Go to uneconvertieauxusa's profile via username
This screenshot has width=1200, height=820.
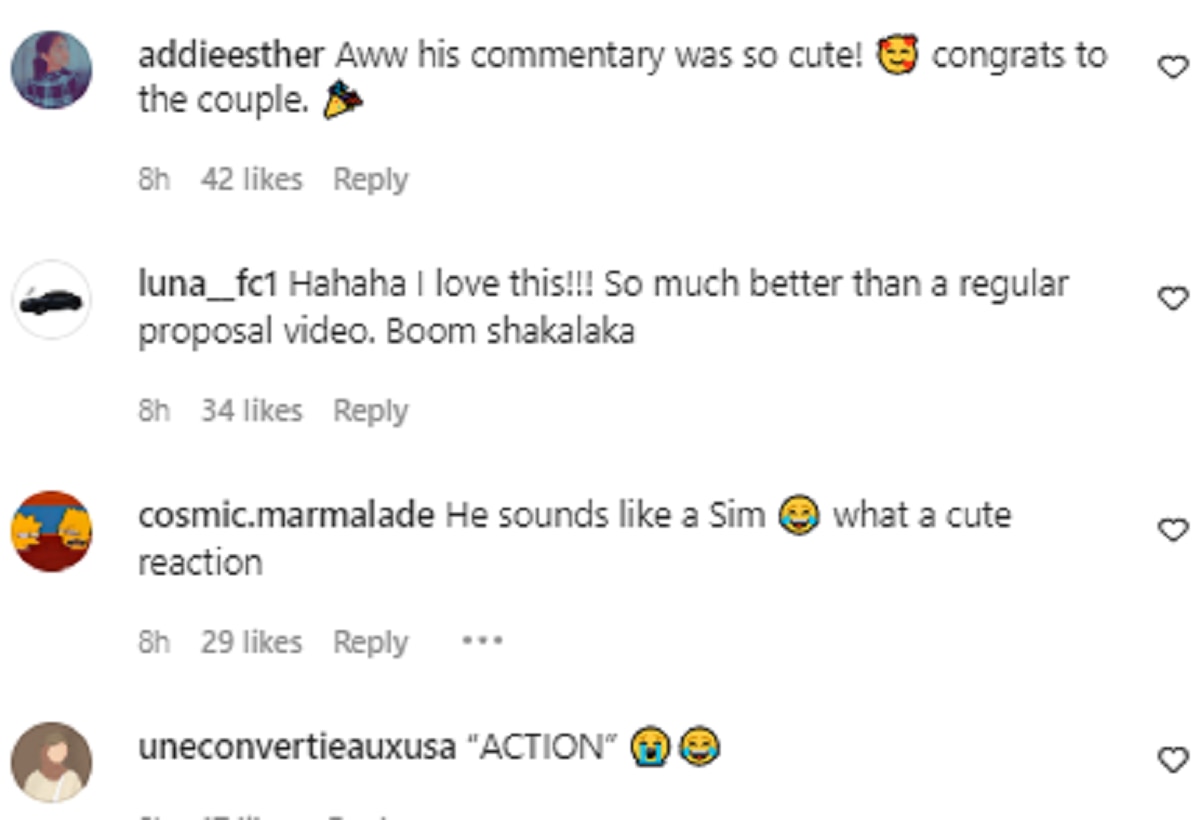click(297, 748)
